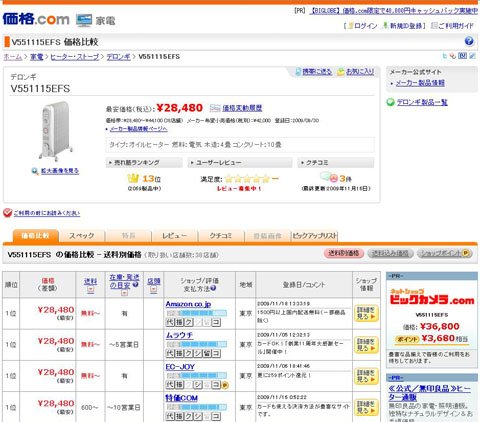This screenshot has width=480, height=422.
Task: Click the 留 payment icon for ムラウチ
Action: (207, 353)
